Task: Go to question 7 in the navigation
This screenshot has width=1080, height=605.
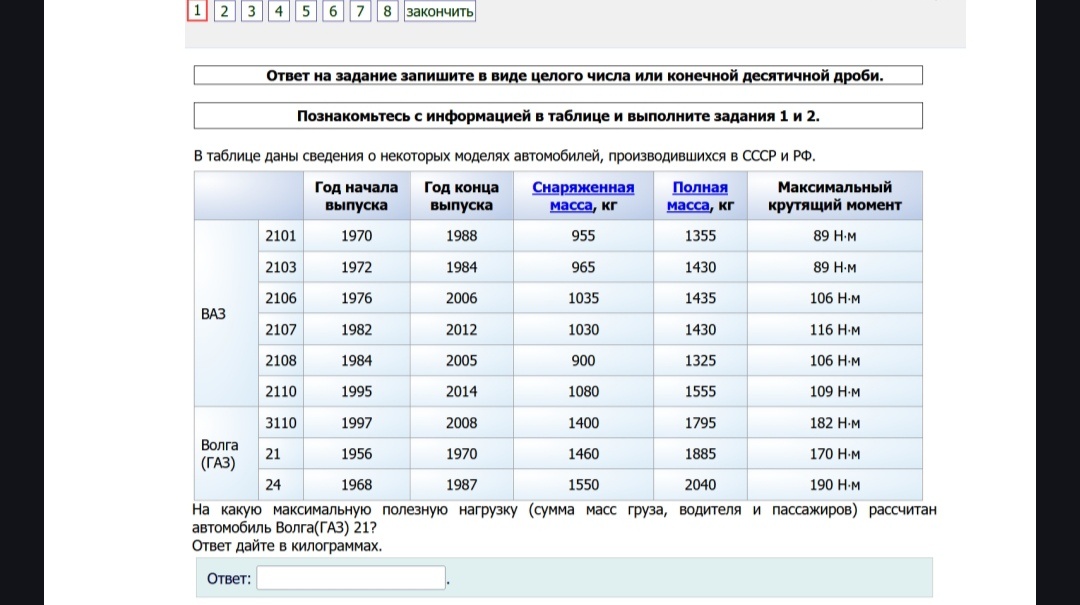Action: pos(360,10)
